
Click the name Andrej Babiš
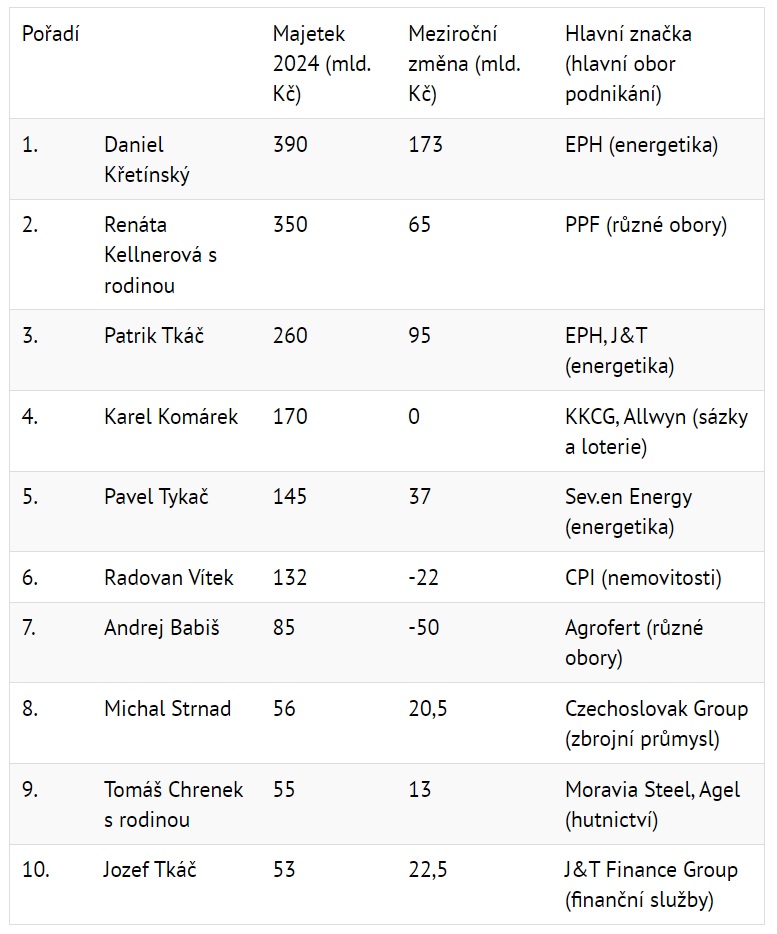pos(161,628)
